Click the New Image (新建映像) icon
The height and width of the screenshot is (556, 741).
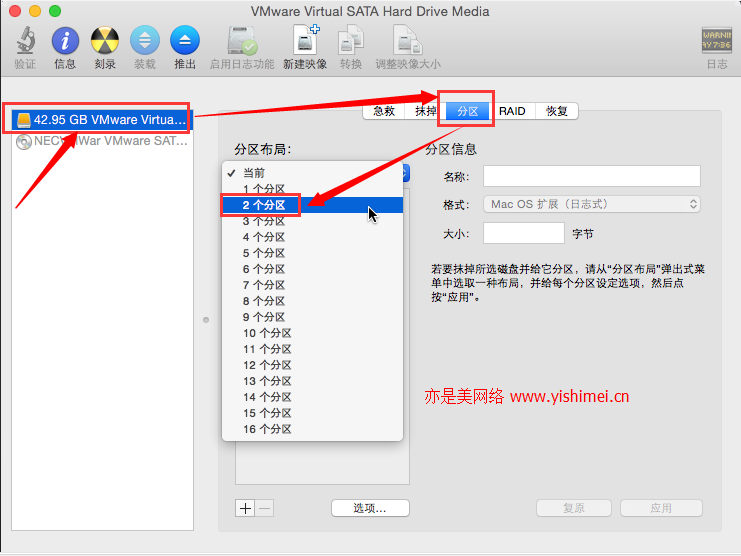click(305, 40)
